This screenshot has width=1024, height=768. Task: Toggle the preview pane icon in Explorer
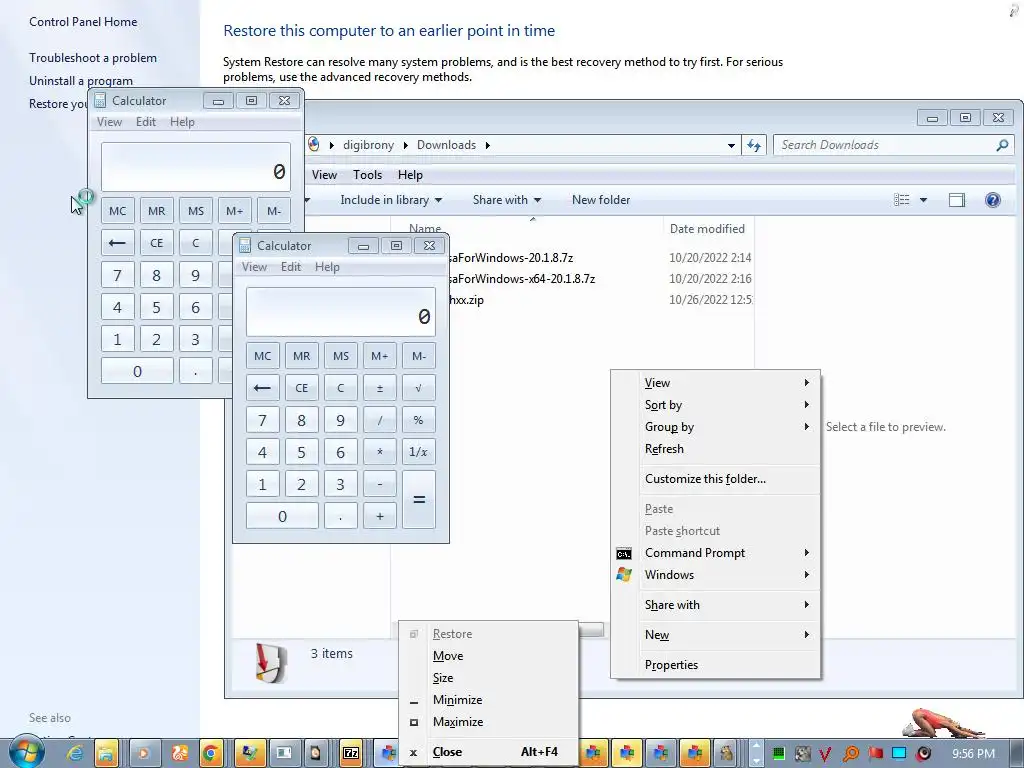click(957, 200)
